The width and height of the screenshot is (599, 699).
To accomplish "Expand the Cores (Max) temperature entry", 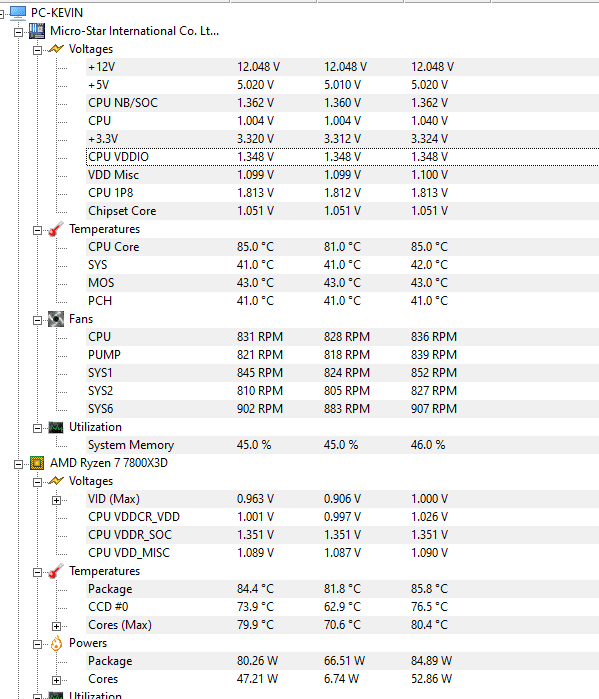I will click(56, 626).
